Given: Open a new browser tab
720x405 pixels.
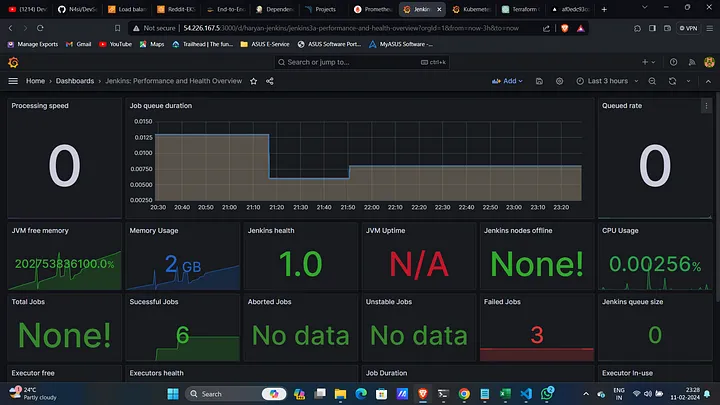Looking at the screenshot, I should 604,9.
